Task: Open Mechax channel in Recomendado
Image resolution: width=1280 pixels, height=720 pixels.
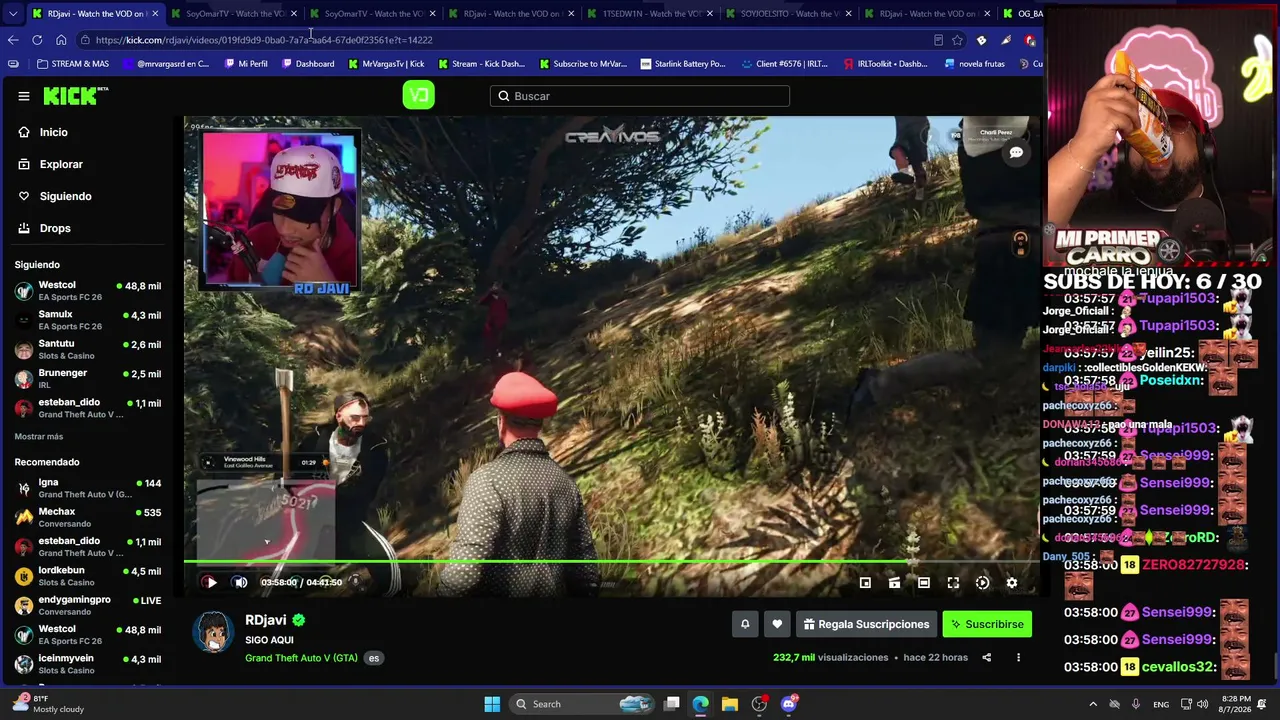Action: [88, 517]
